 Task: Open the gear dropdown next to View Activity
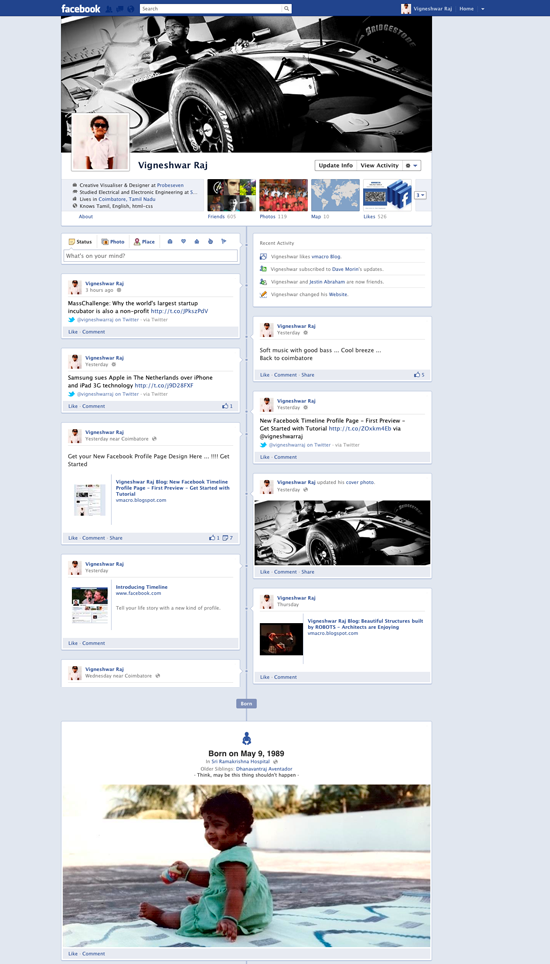412,165
